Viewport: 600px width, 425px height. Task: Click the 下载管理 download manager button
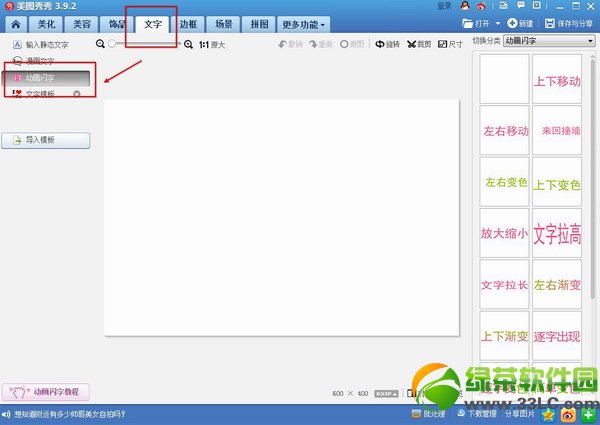pos(477,414)
